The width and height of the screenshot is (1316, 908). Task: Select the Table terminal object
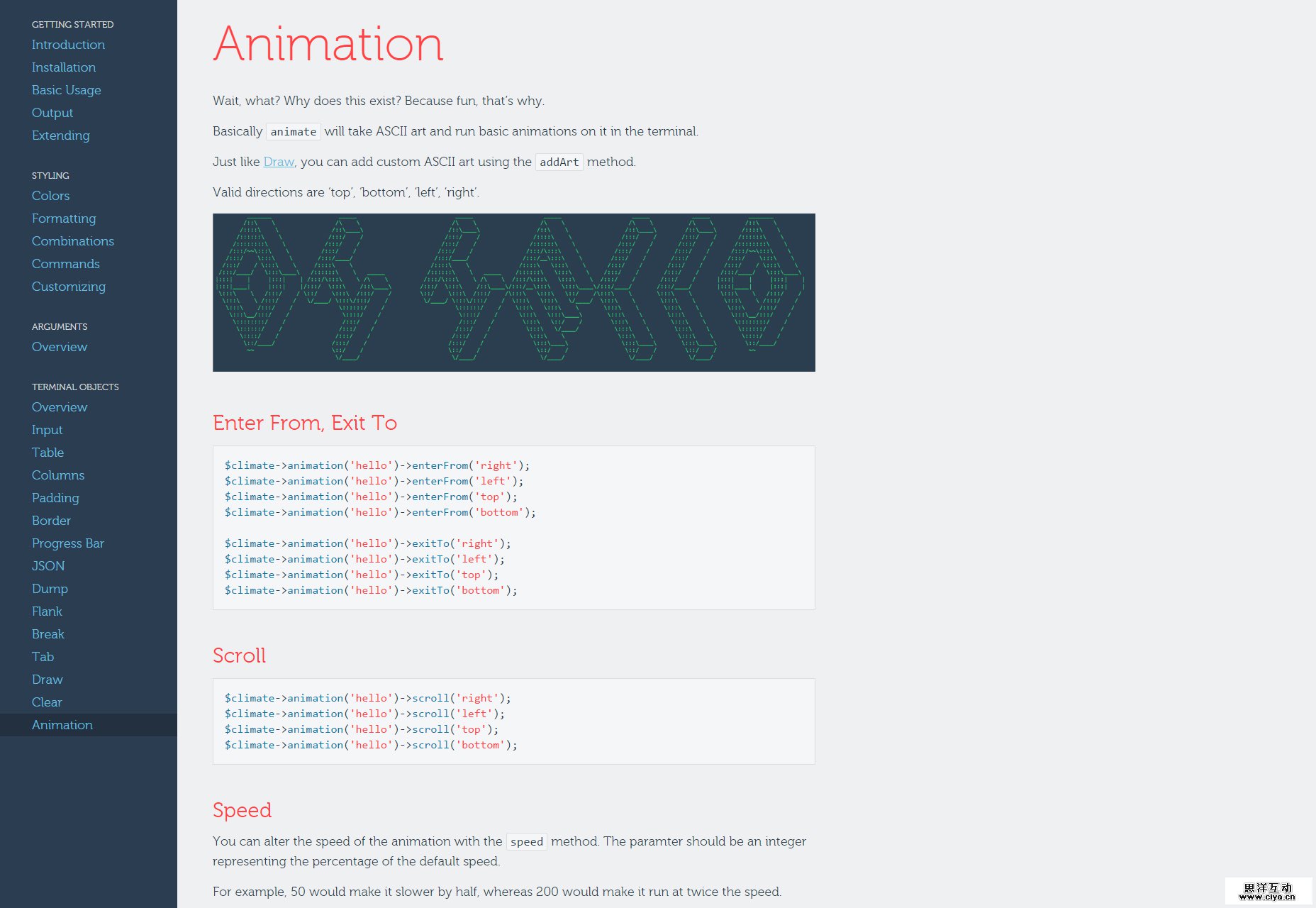tap(48, 453)
